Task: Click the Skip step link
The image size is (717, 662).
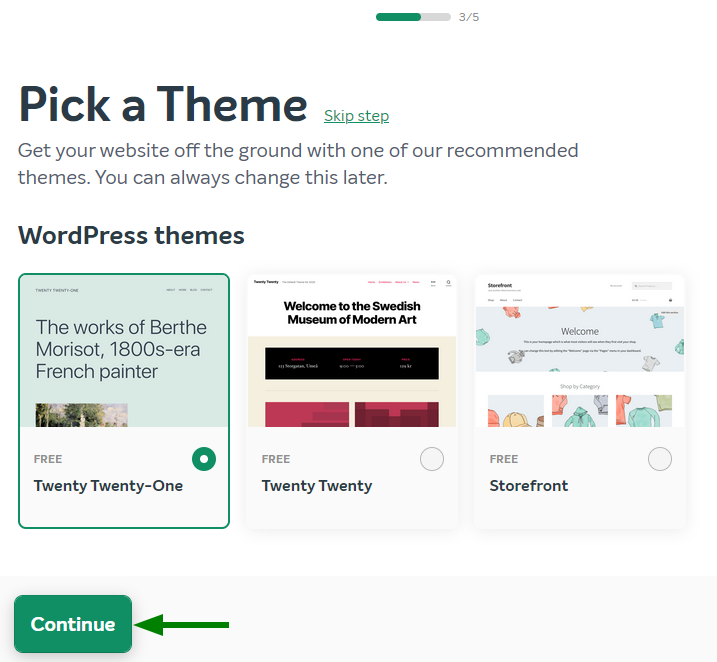Action: point(356,116)
